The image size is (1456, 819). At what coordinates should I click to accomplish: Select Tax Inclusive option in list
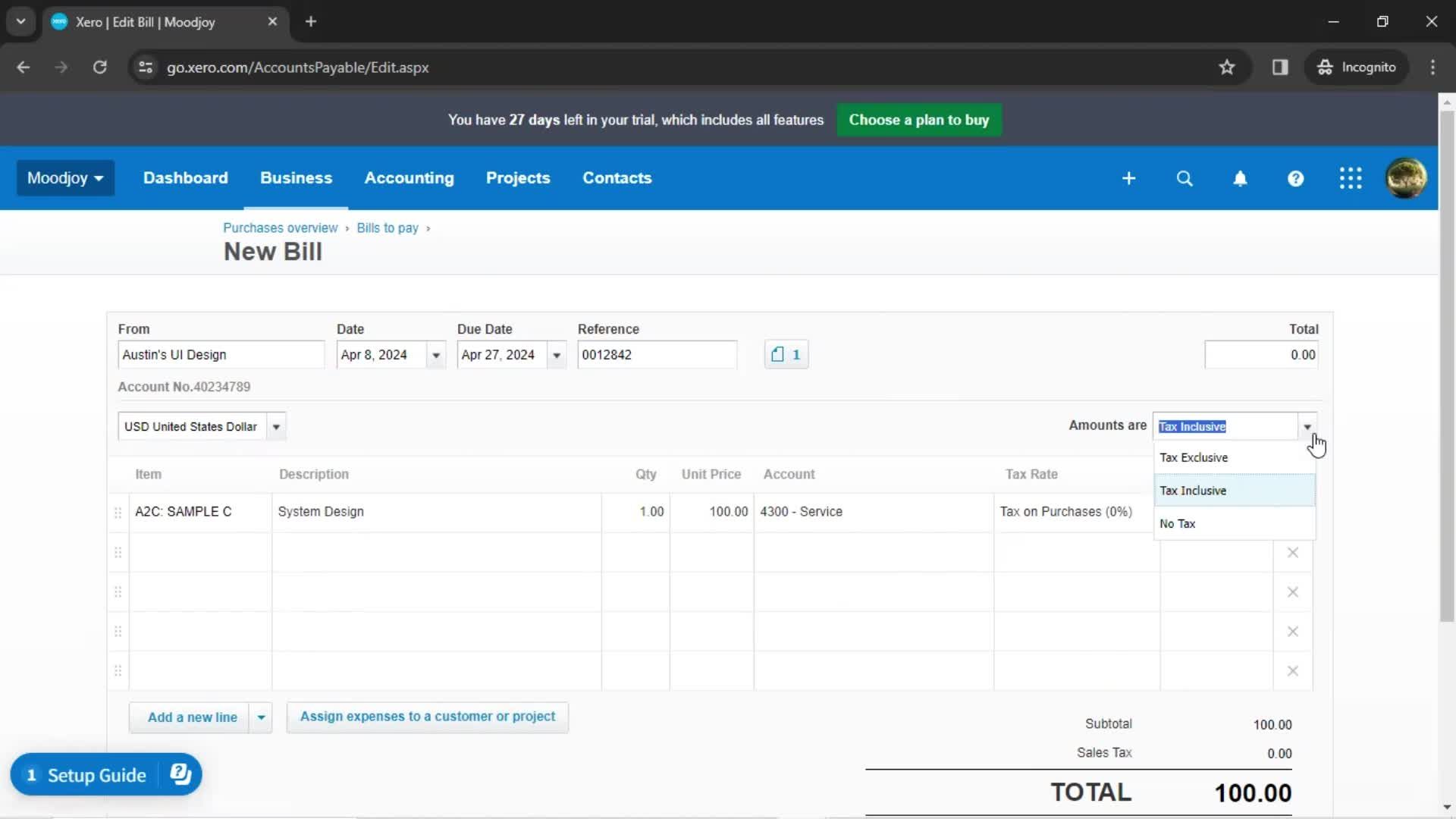[1235, 491]
